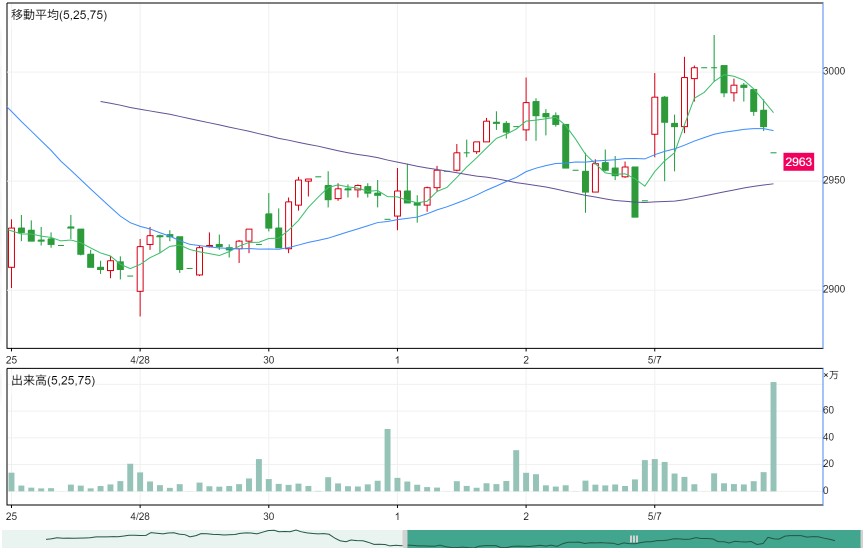Click the left edge handle of the selected range
868x552 pixels.
click(x=405, y=539)
